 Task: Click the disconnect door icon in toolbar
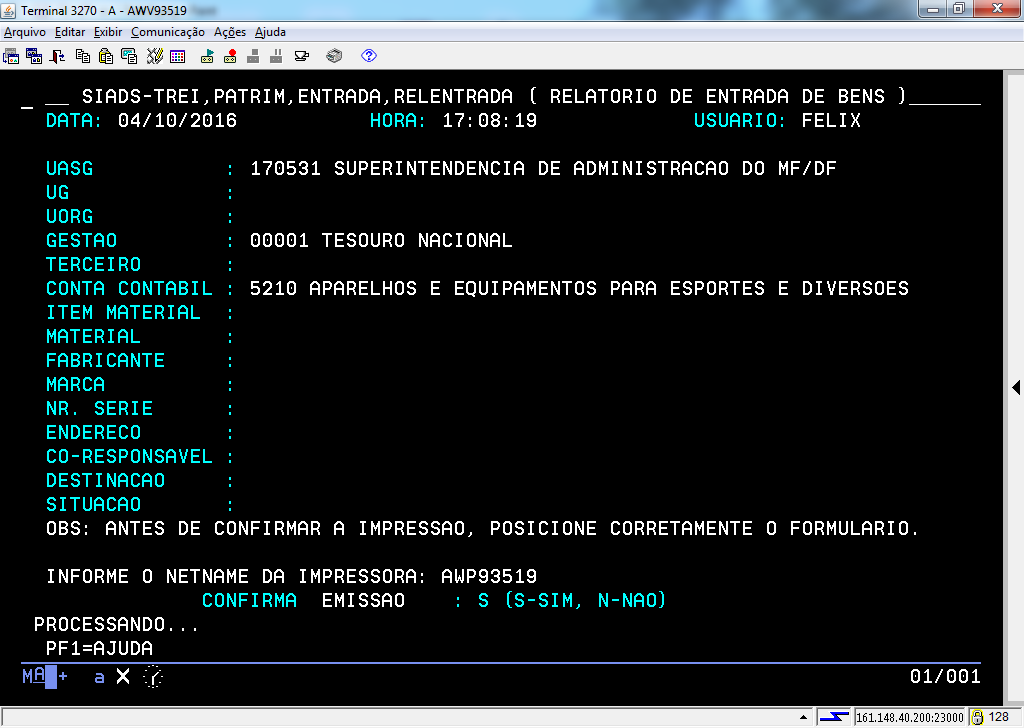tap(57, 56)
